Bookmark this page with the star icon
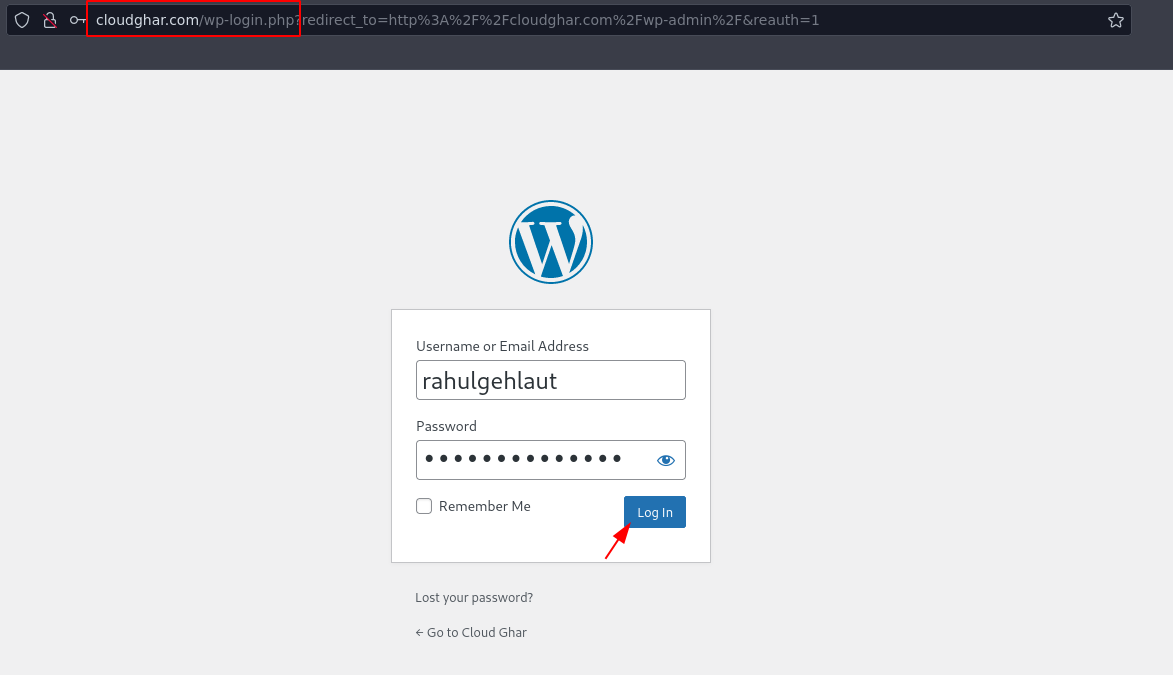The image size is (1173, 675). [x=1115, y=20]
